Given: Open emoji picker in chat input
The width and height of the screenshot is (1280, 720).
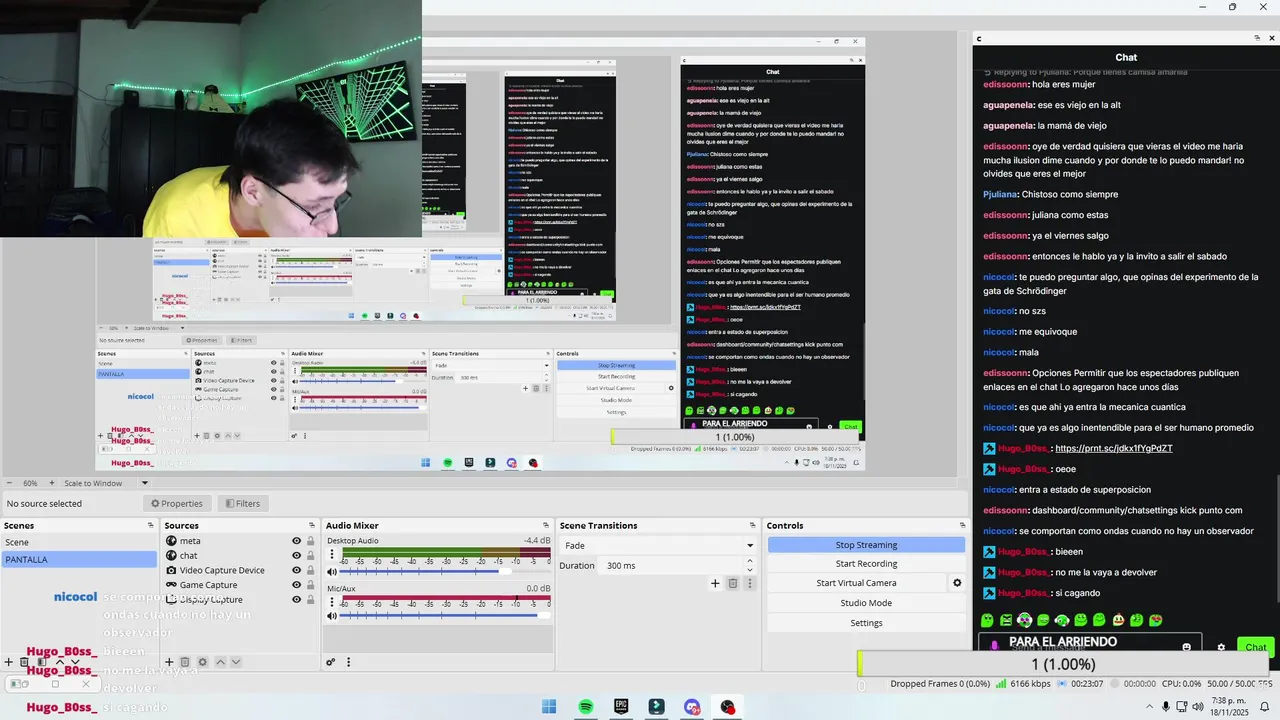Looking at the screenshot, I should point(1186,647).
